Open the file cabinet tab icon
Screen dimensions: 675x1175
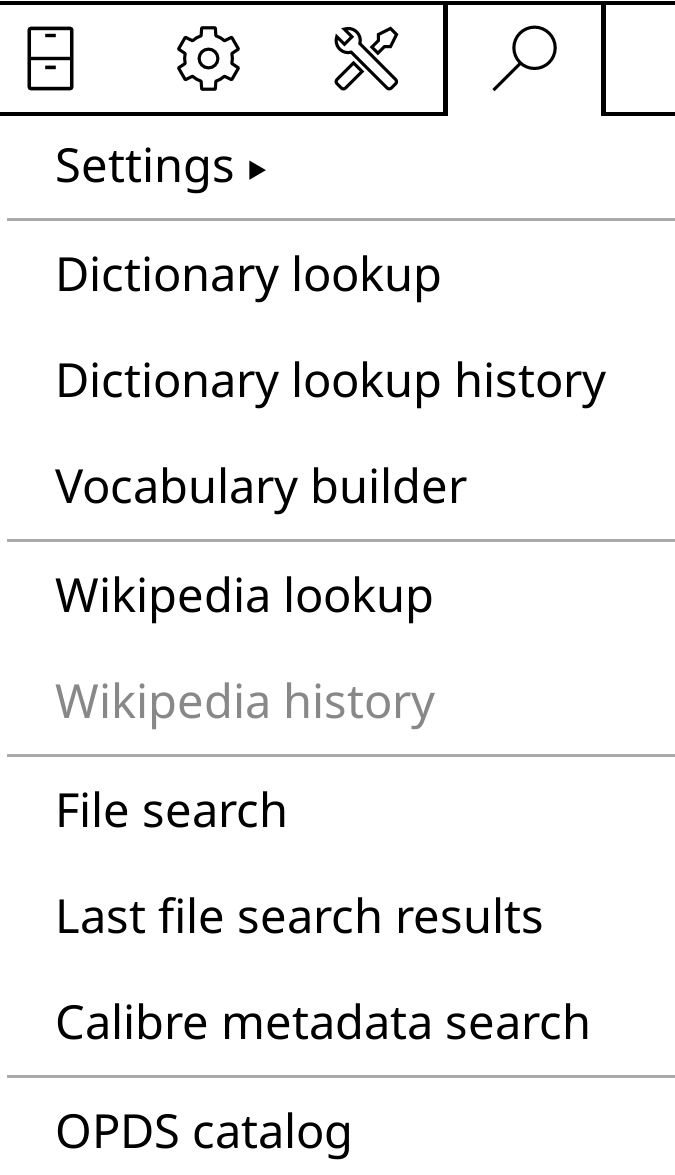coord(50,58)
